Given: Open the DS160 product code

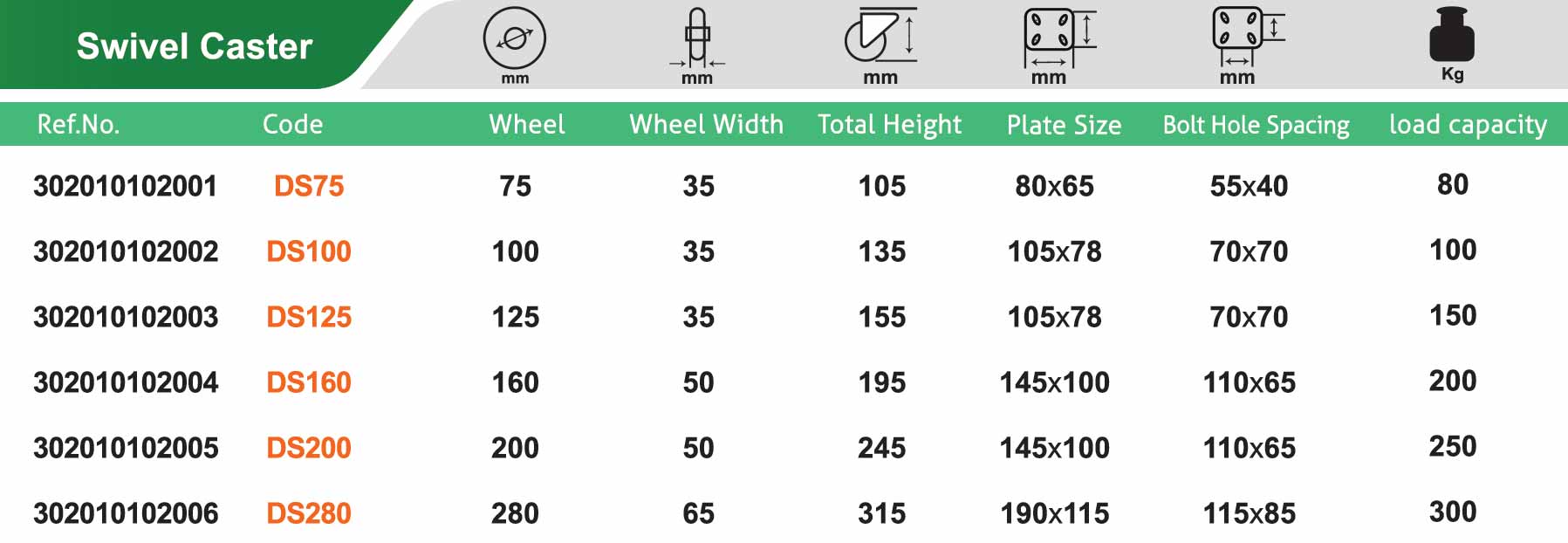Looking at the screenshot, I should pyautogui.click(x=309, y=382).
